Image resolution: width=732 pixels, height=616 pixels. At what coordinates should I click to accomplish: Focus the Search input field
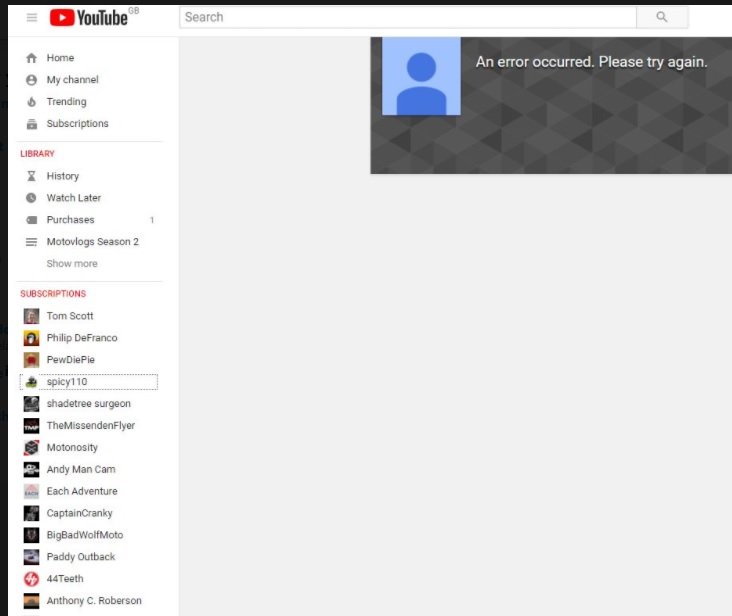point(408,17)
